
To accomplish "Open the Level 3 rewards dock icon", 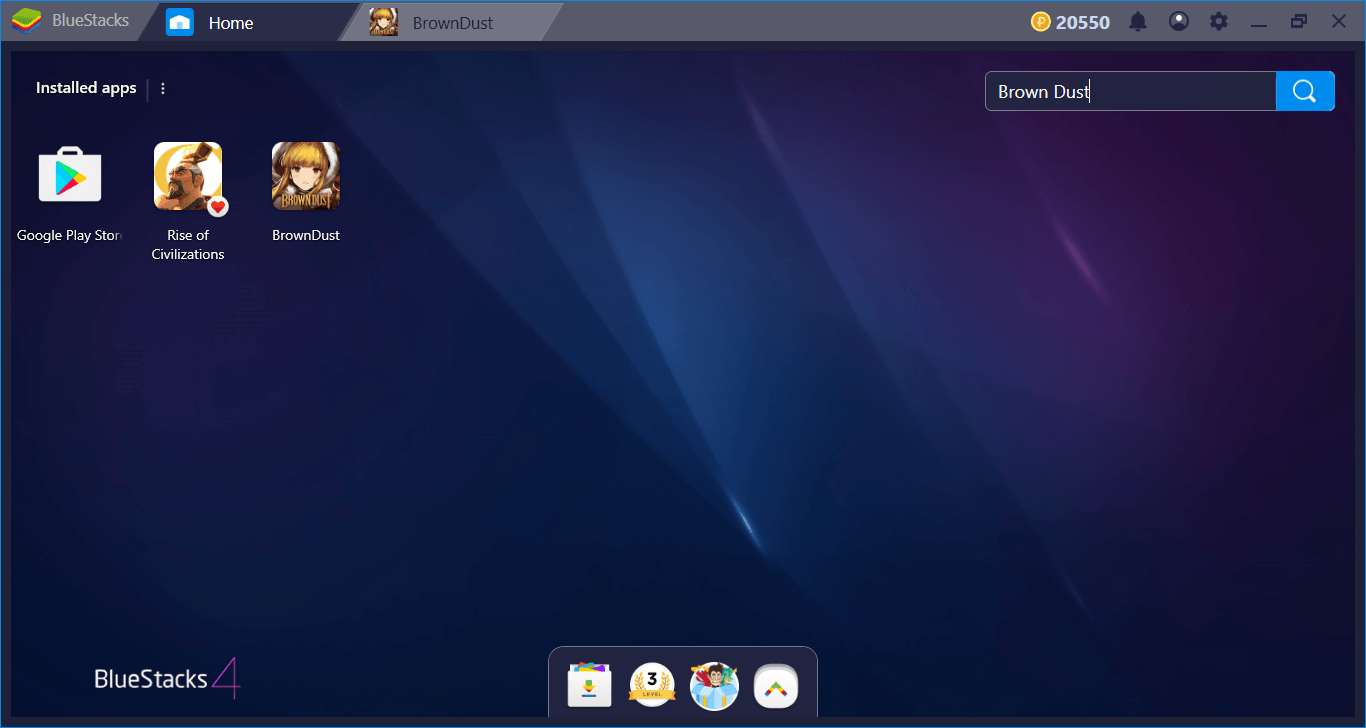I will [652, 686].
